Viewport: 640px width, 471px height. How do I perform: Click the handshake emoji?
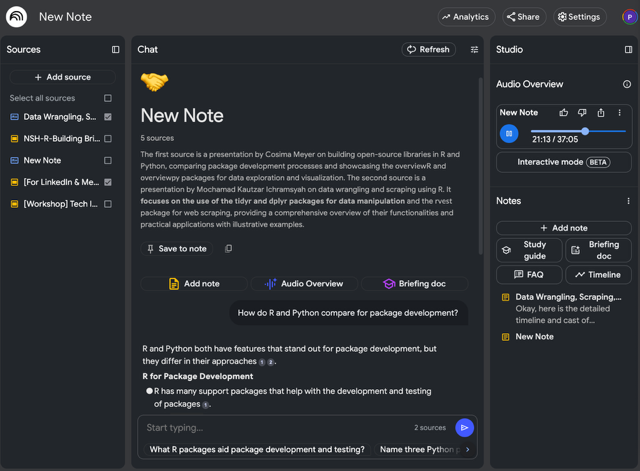click(154, 82)
